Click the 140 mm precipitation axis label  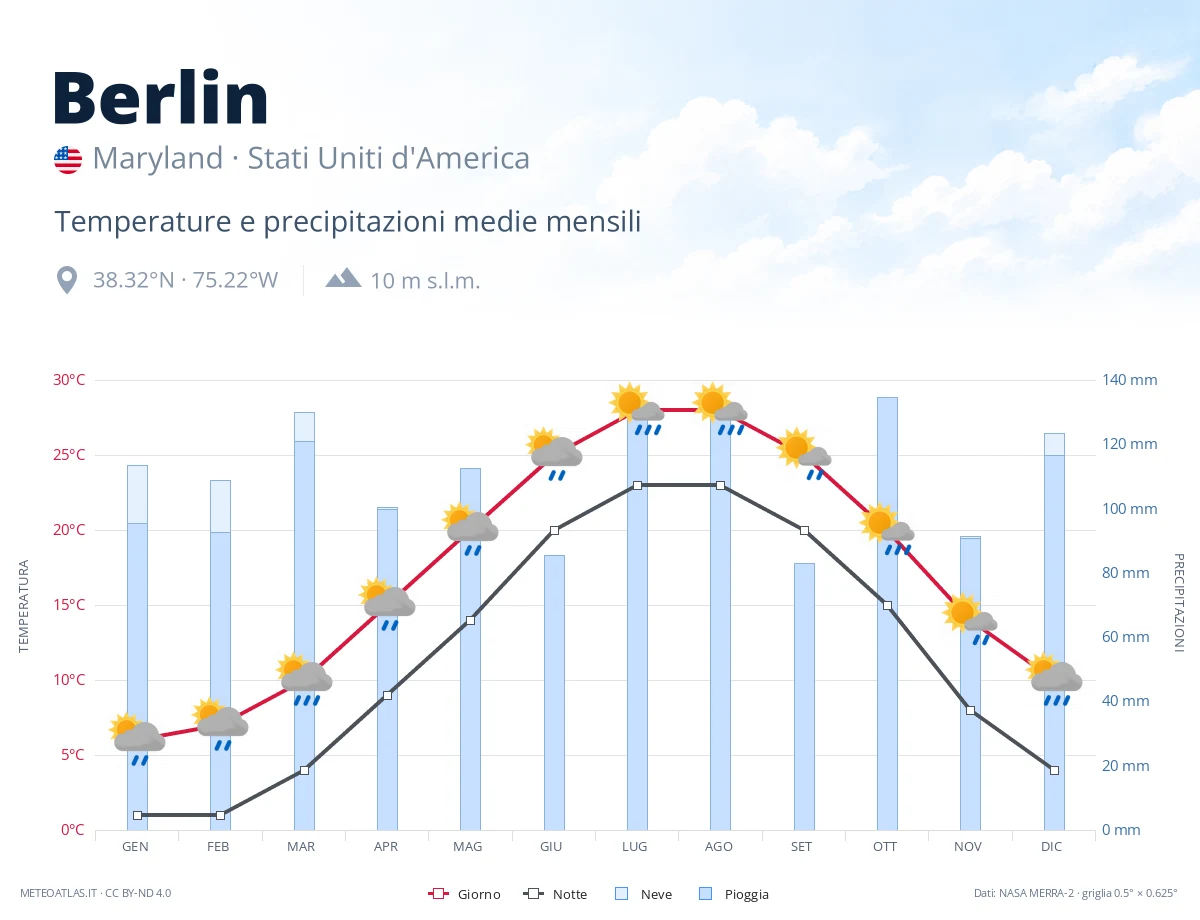coord(1130,380)
